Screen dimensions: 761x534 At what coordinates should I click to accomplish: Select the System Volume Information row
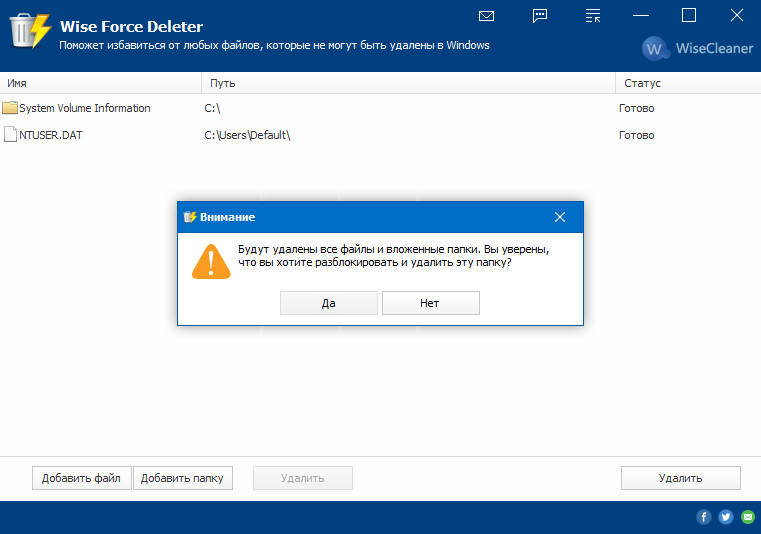[85, 108]
